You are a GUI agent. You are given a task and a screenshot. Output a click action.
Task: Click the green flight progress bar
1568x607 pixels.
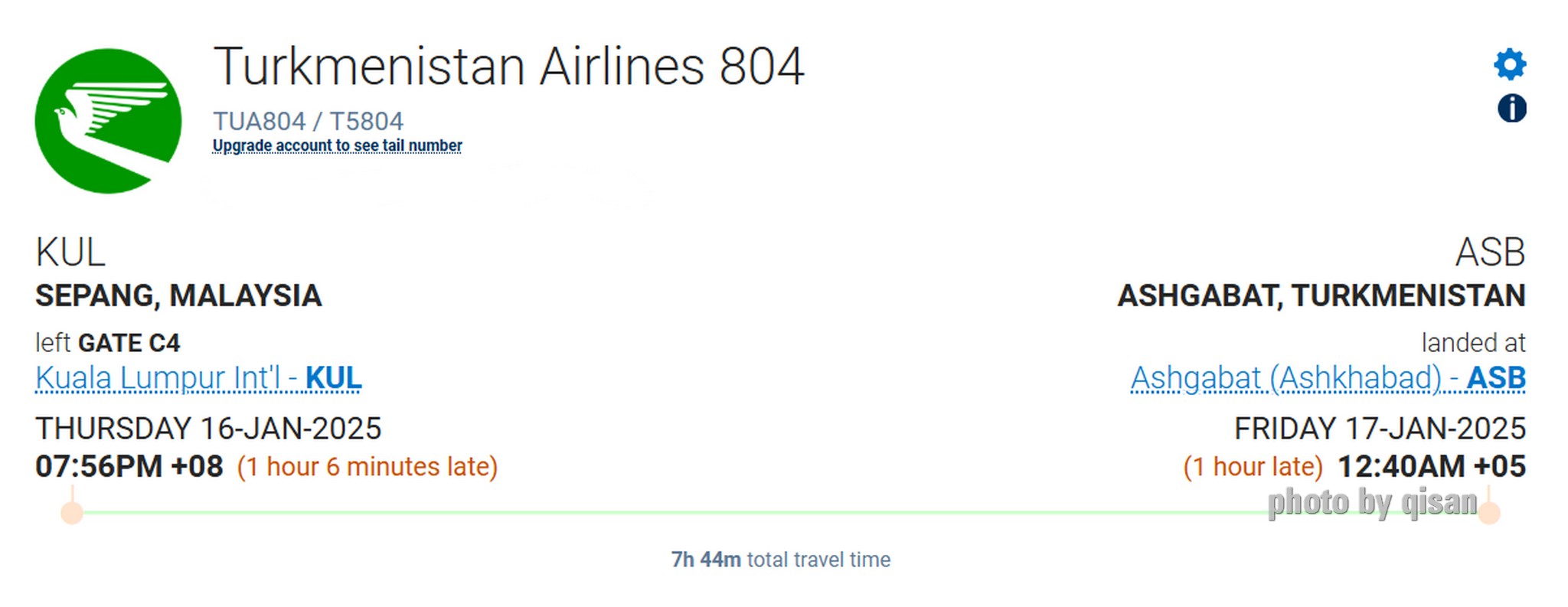pos(780,512)
